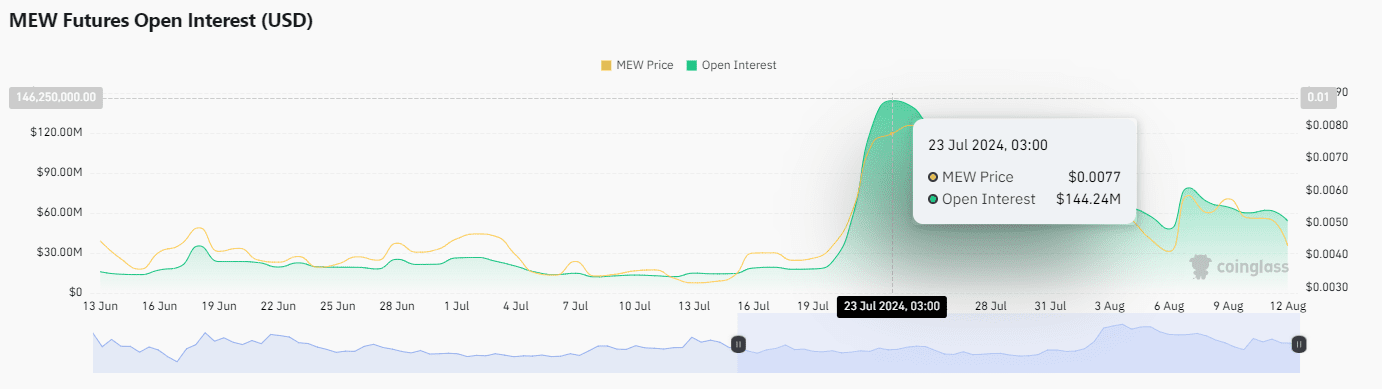Click the 16 Jul date label
1382x389 pixels.
pyautogui.click(x=753, y=306)
